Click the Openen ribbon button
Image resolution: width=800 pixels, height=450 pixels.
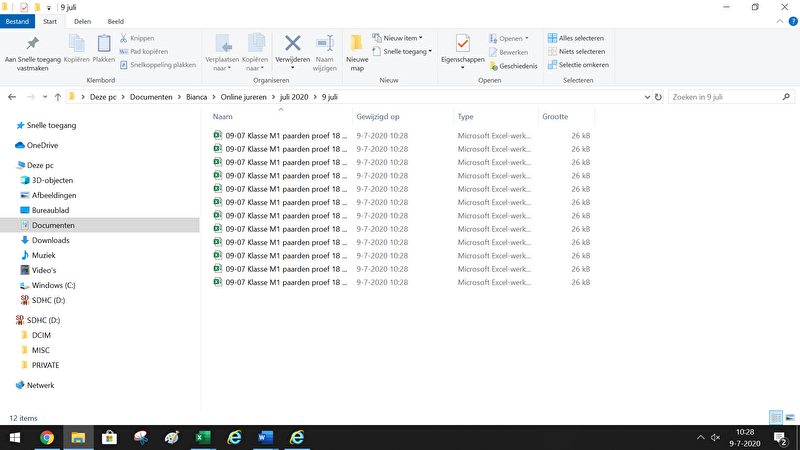click(x=509, y=38)
